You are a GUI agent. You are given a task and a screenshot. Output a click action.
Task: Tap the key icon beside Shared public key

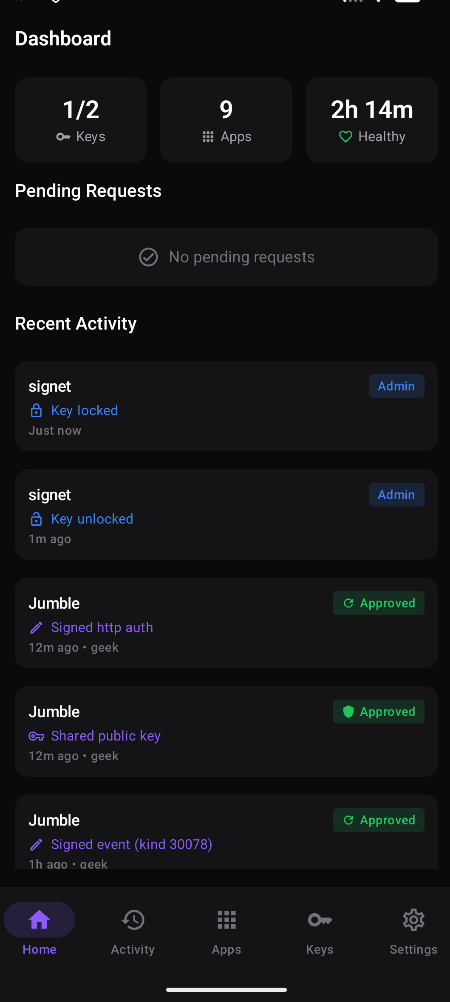pyautogui.click(x=36, y=736)
